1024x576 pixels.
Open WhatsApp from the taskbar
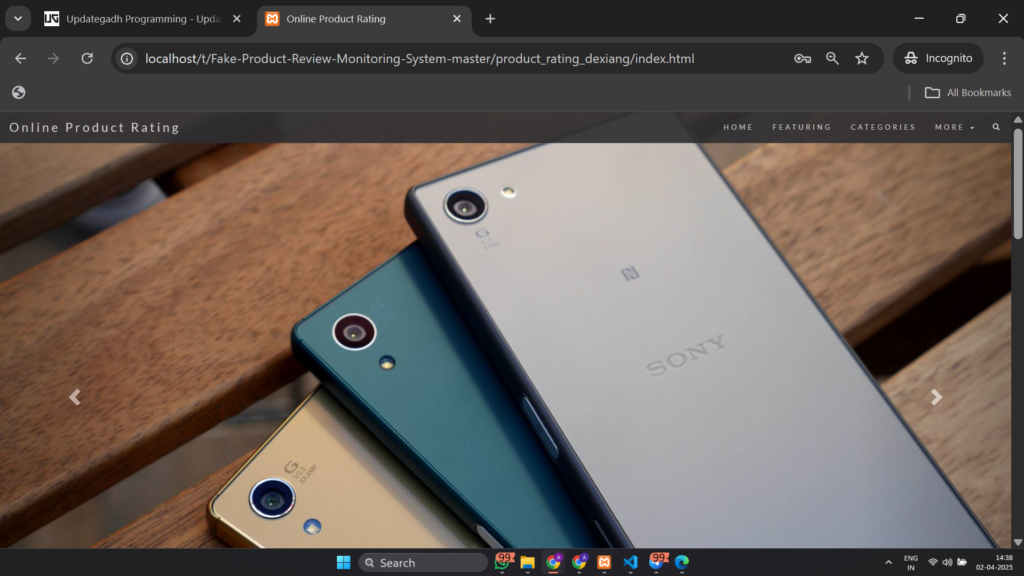pyautogui.click(x=502, y=562)
